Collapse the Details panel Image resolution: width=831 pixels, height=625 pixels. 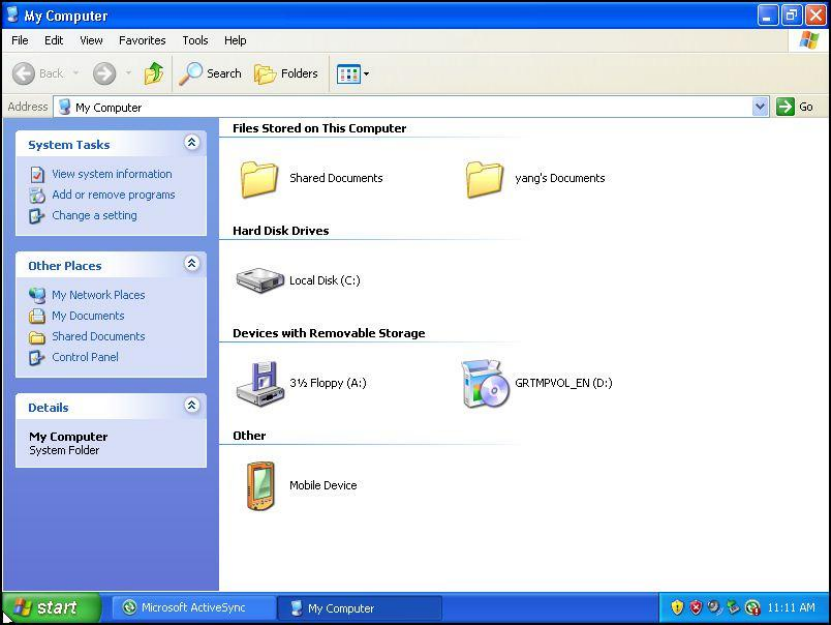[x=191, y=405]
